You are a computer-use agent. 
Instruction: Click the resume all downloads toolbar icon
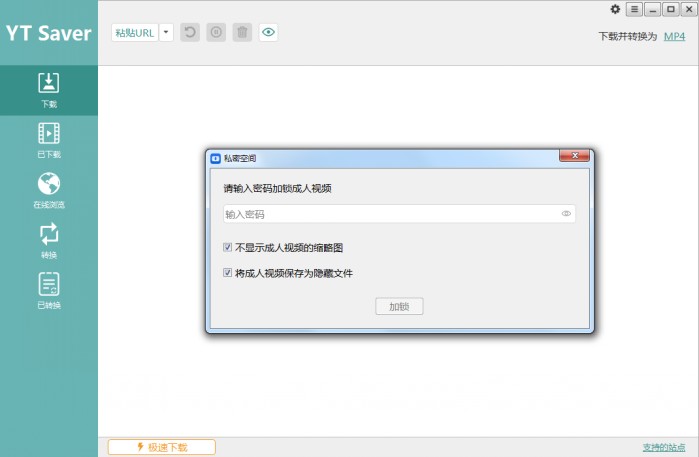[x=190, y=33]
